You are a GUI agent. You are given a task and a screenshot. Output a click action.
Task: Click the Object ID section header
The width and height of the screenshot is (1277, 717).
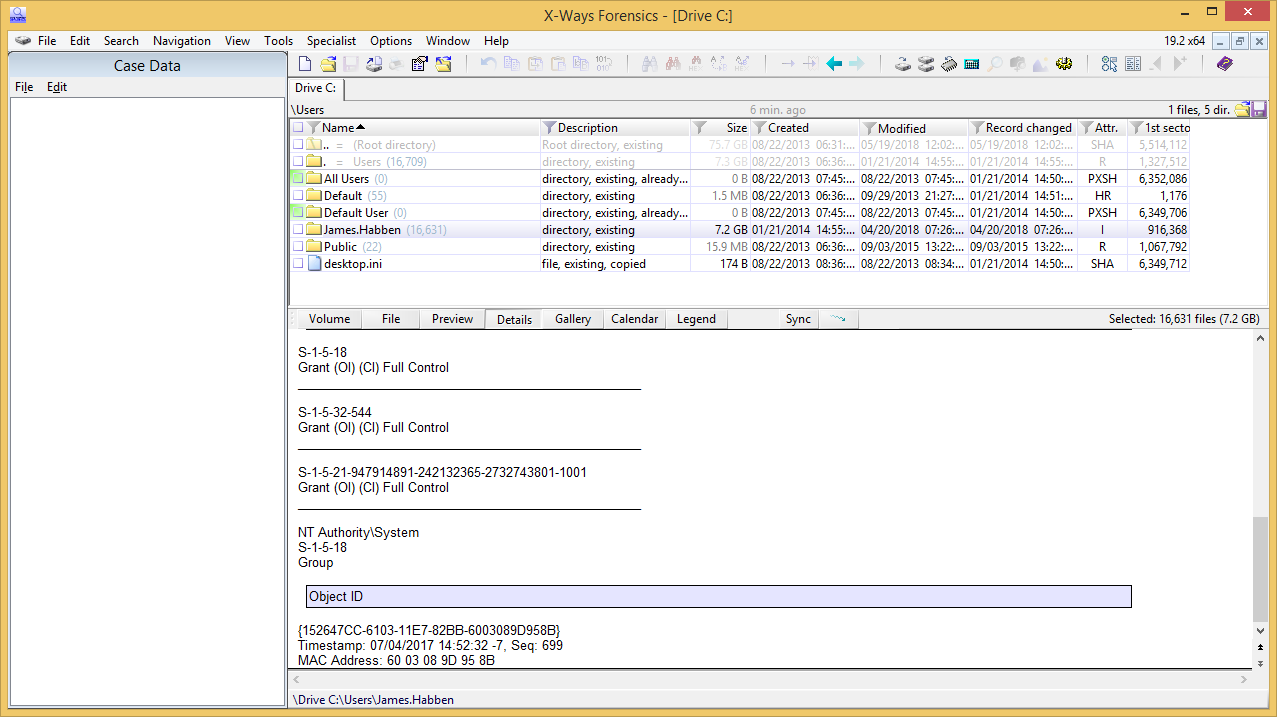[x=719, y=597]
